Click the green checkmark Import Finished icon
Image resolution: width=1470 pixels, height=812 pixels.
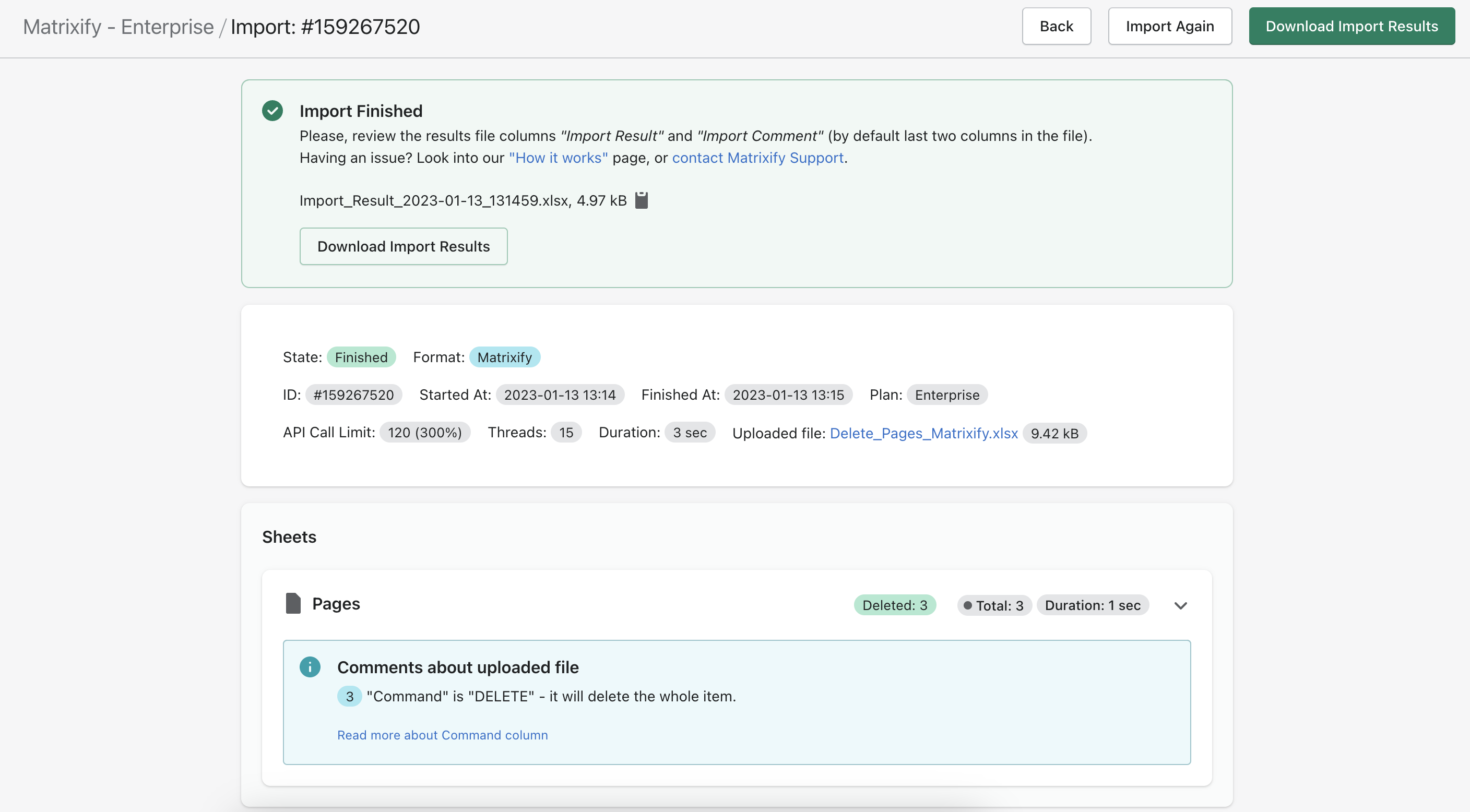272,111
